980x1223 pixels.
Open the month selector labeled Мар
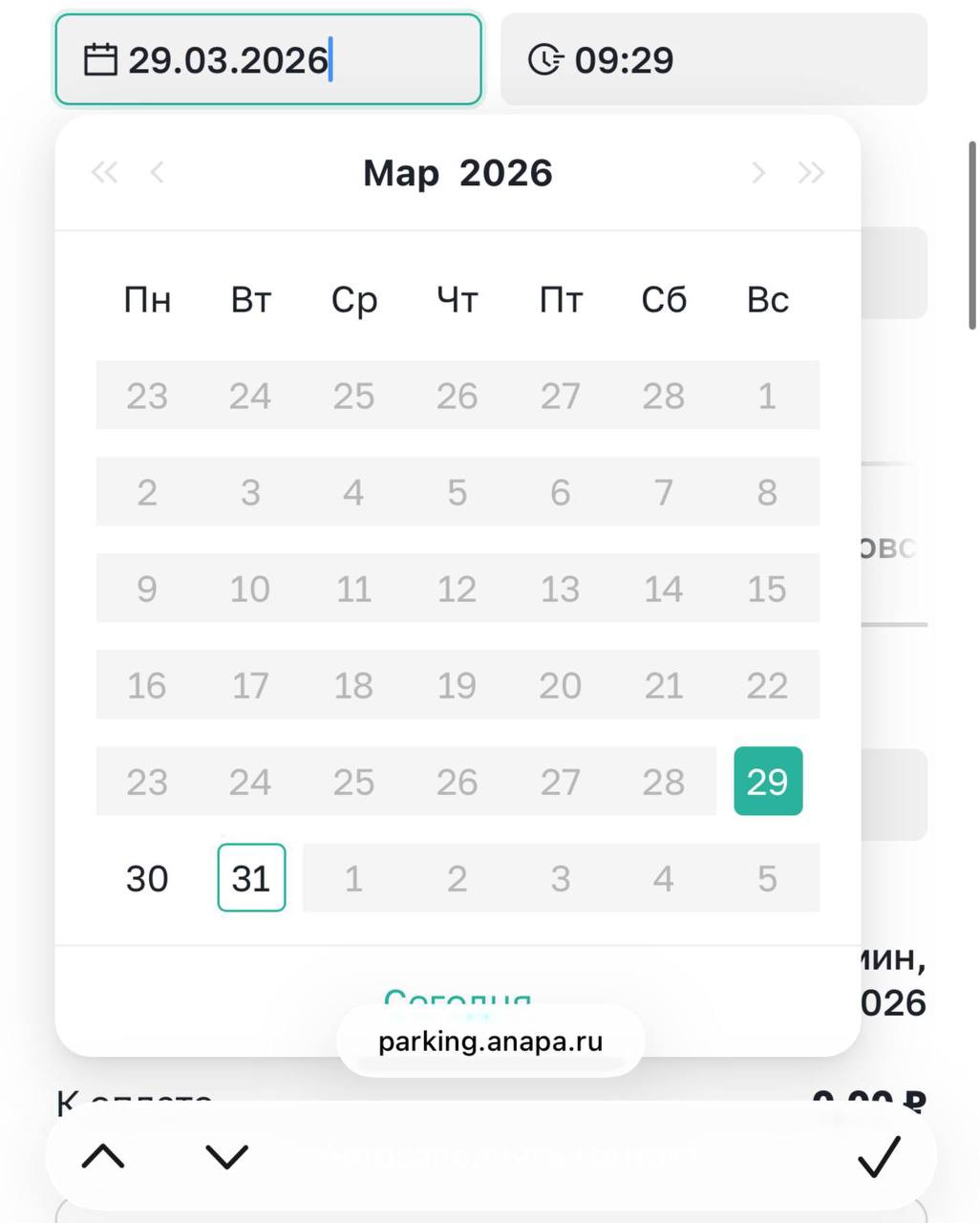(x=401, y=173)
